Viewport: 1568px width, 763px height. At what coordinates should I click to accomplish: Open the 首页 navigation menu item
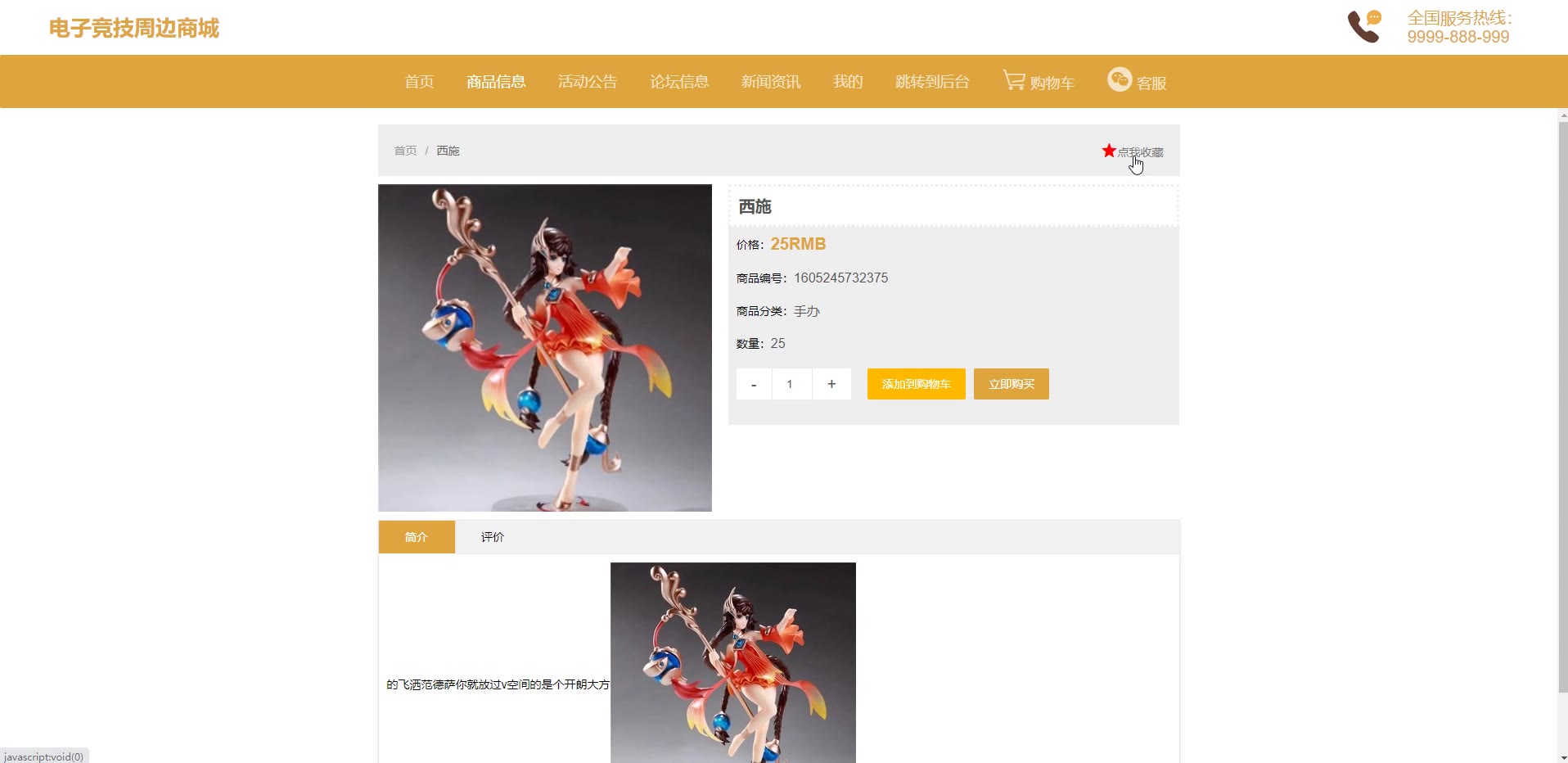(x=419, y=82)
